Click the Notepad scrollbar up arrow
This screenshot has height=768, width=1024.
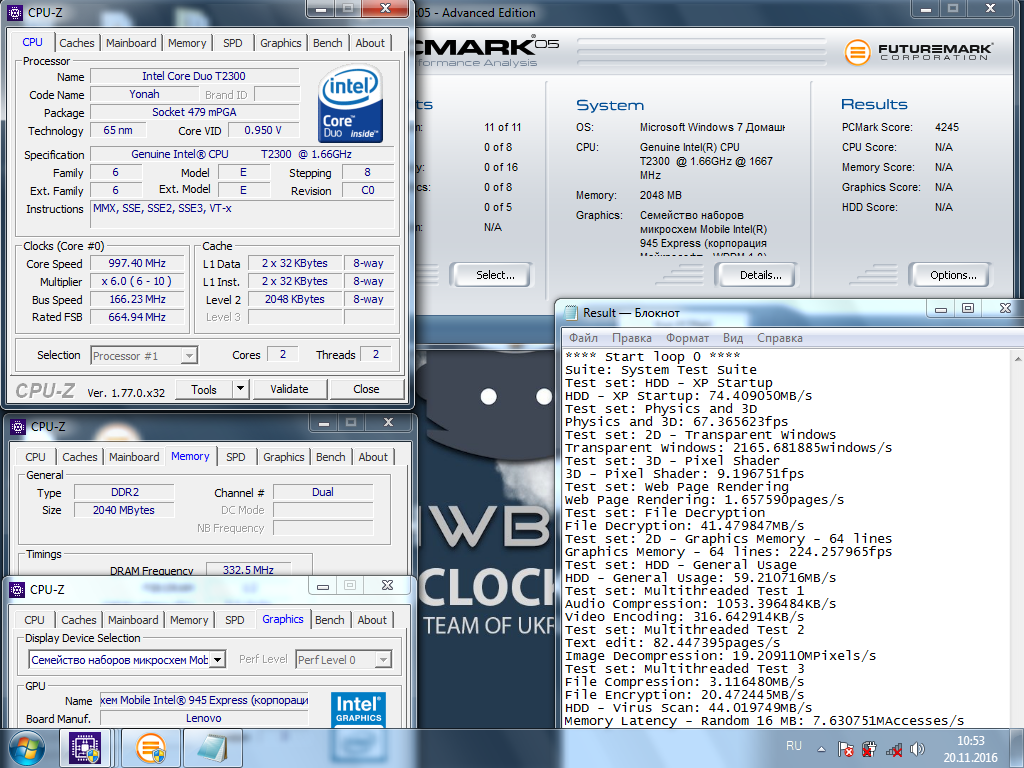click(1017, 358)
